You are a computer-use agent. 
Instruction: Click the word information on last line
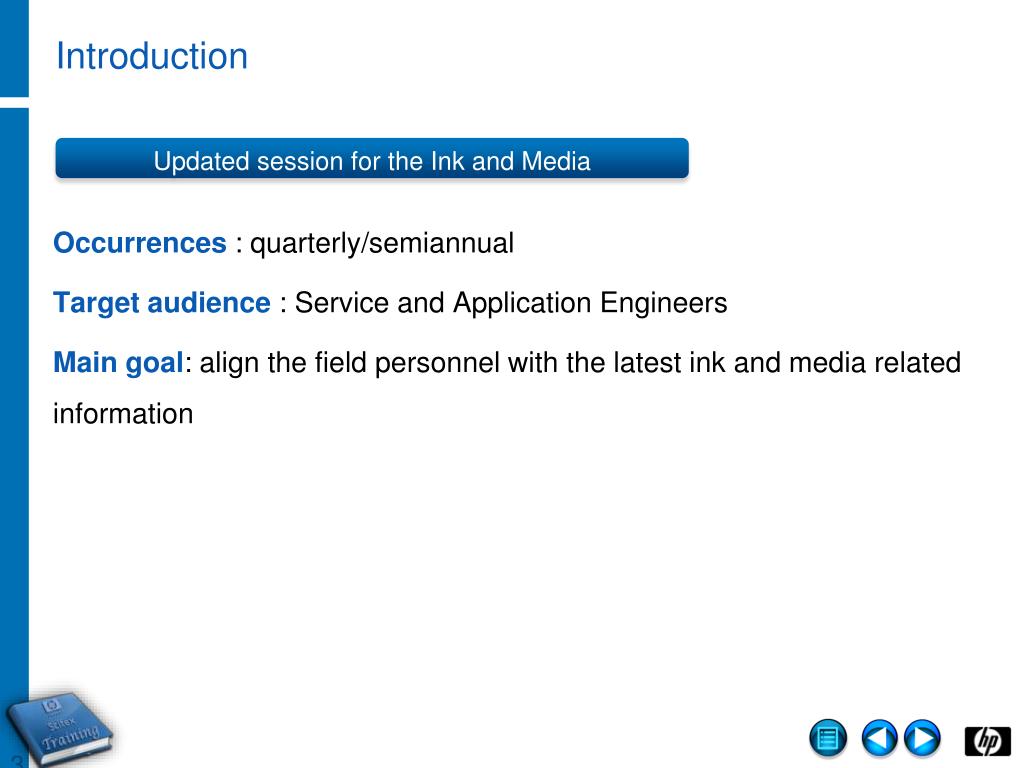pos(123,414)
